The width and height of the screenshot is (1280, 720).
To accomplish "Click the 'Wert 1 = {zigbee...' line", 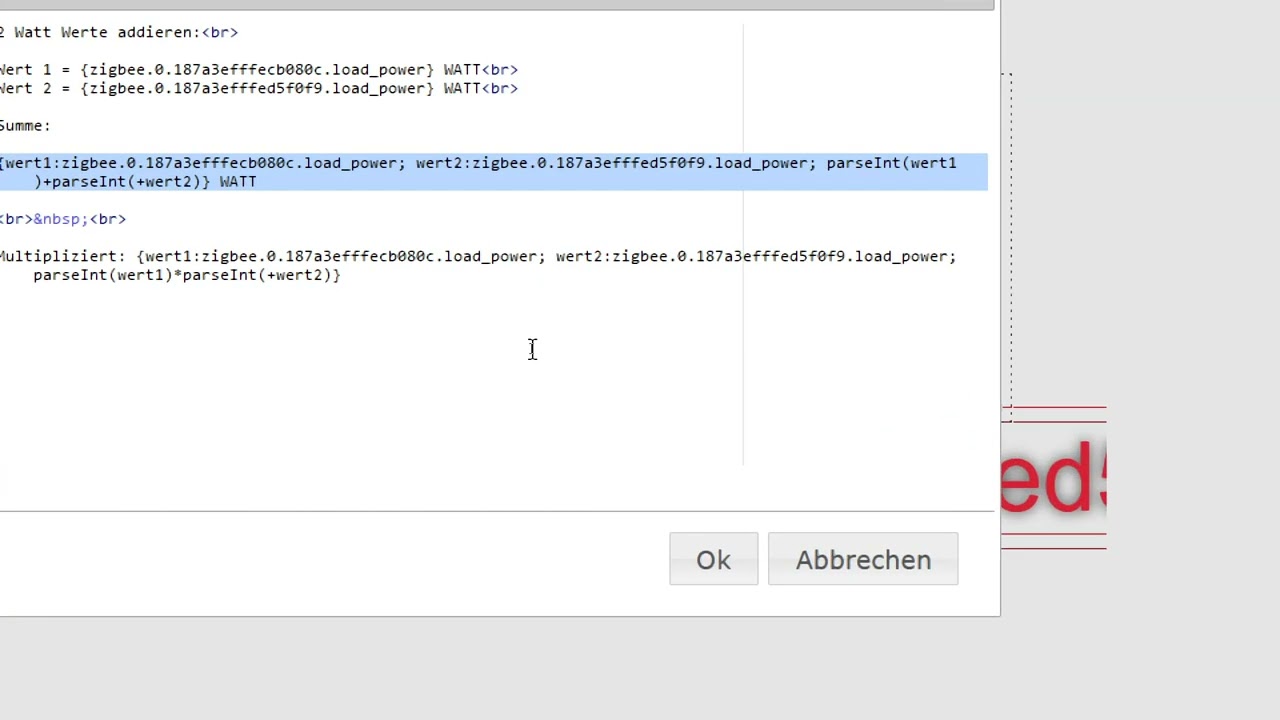I will tap(258, 70).
